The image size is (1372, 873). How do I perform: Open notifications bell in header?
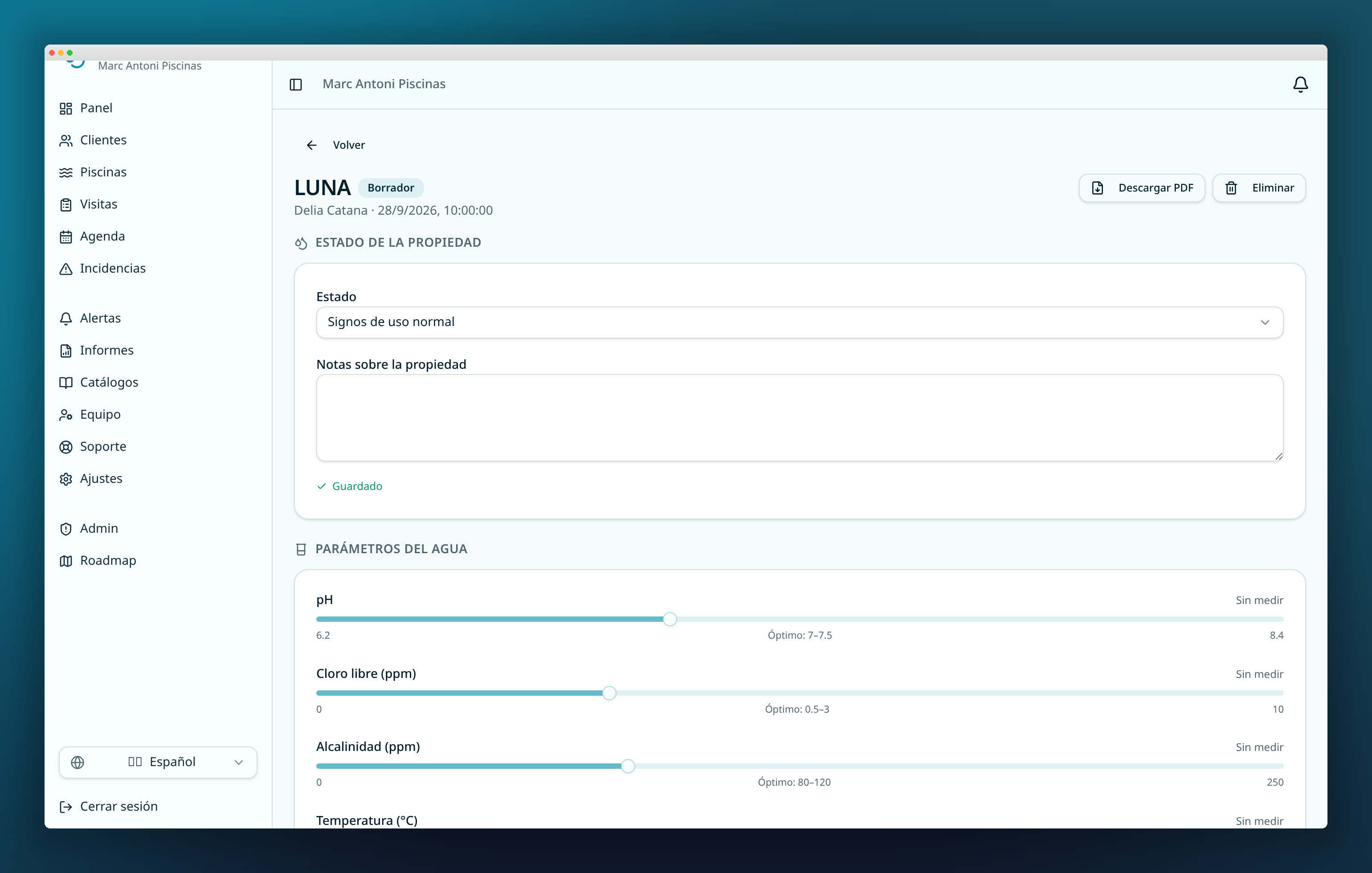(x=1300, y=84)
